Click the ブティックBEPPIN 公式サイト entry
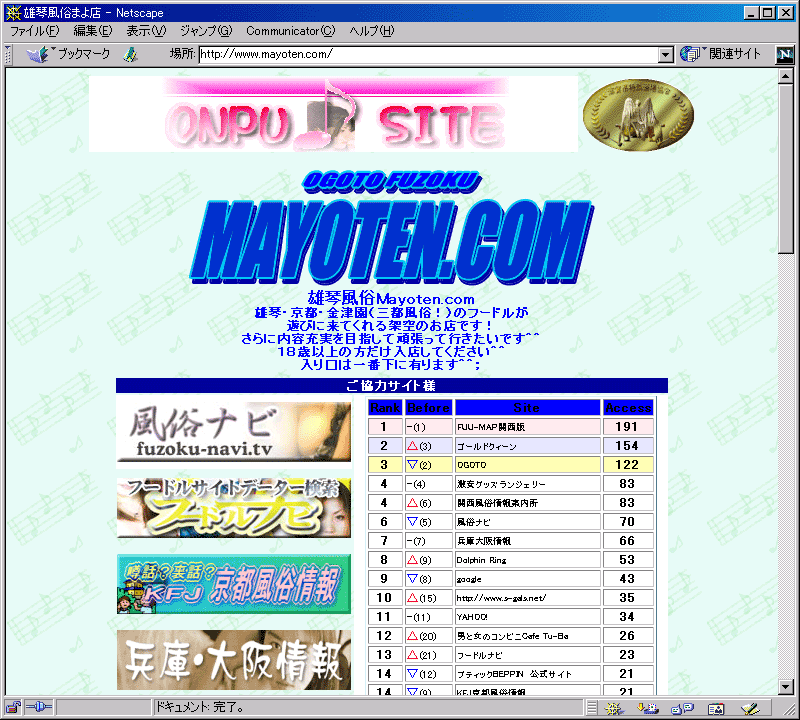 click(514, 674)
